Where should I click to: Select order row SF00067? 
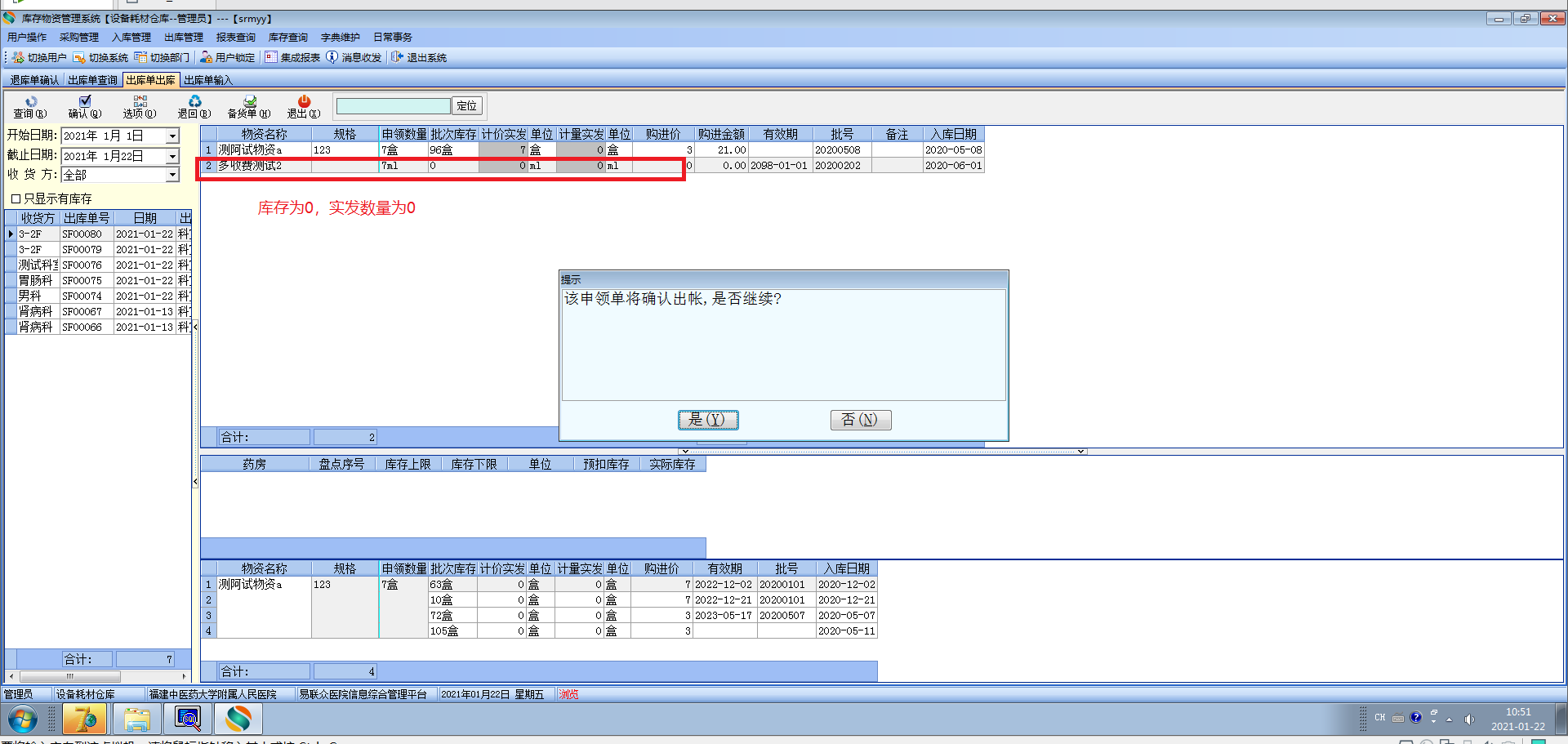[x=98, y=312]
